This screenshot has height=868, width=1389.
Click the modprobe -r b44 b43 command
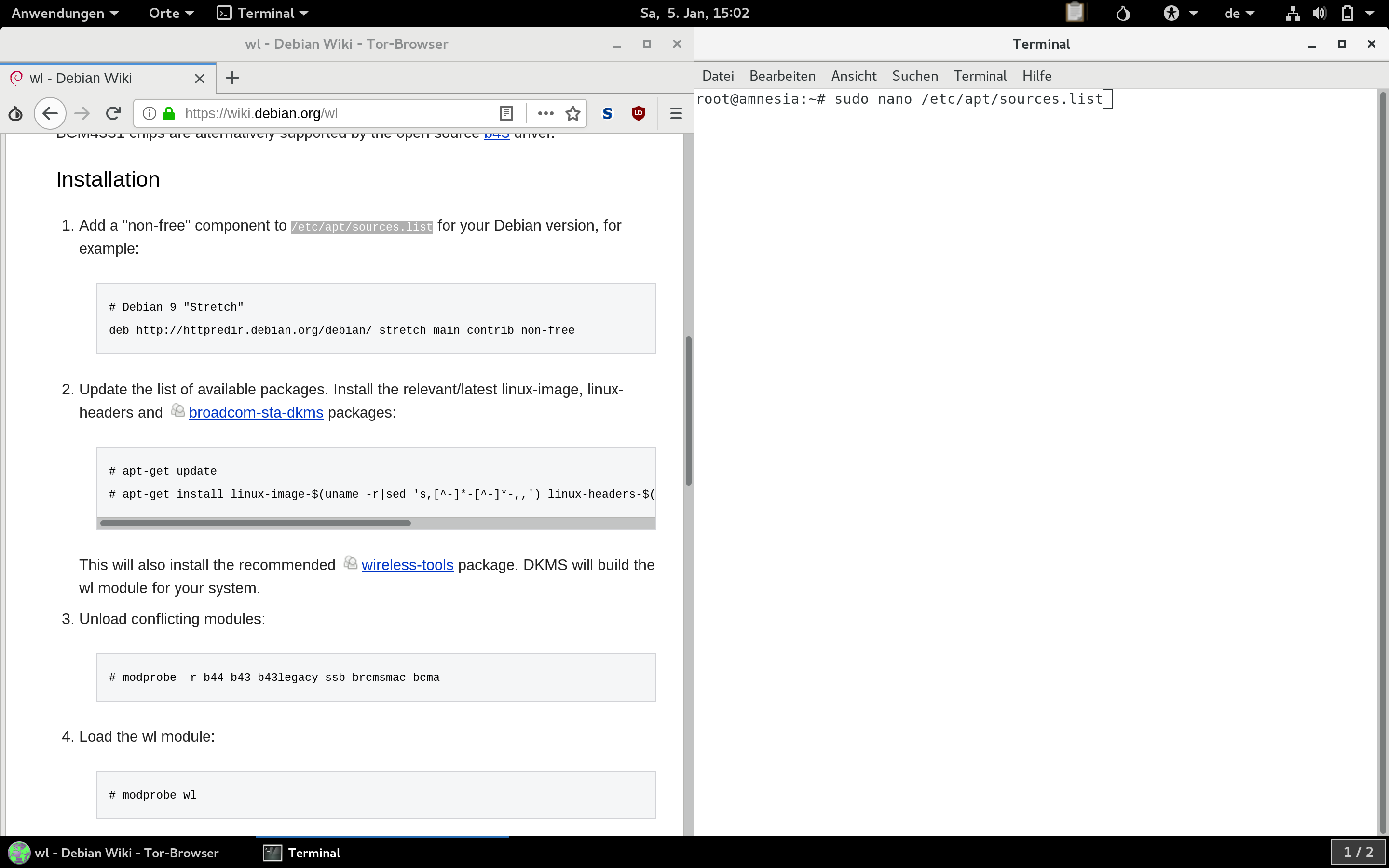(x=274, y=678)
